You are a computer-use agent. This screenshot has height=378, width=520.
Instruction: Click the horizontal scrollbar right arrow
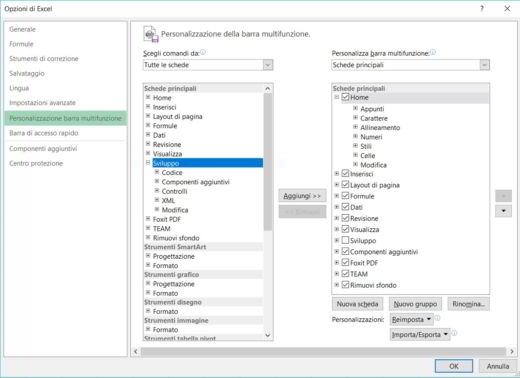pyautogui.click(x=512, y=351)
